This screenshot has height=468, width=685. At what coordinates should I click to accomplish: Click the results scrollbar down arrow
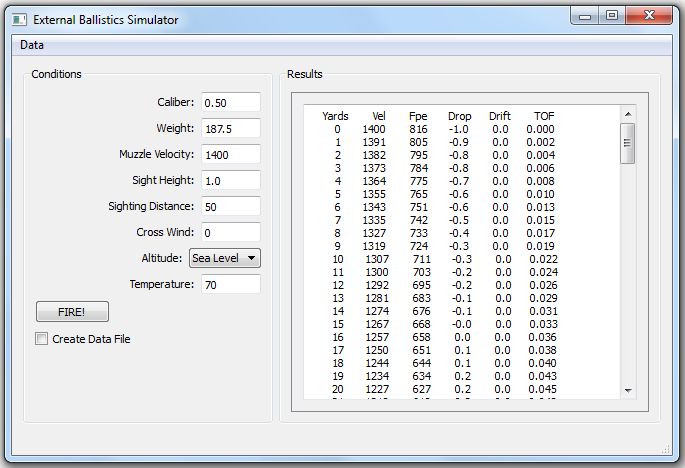(628, 390)
